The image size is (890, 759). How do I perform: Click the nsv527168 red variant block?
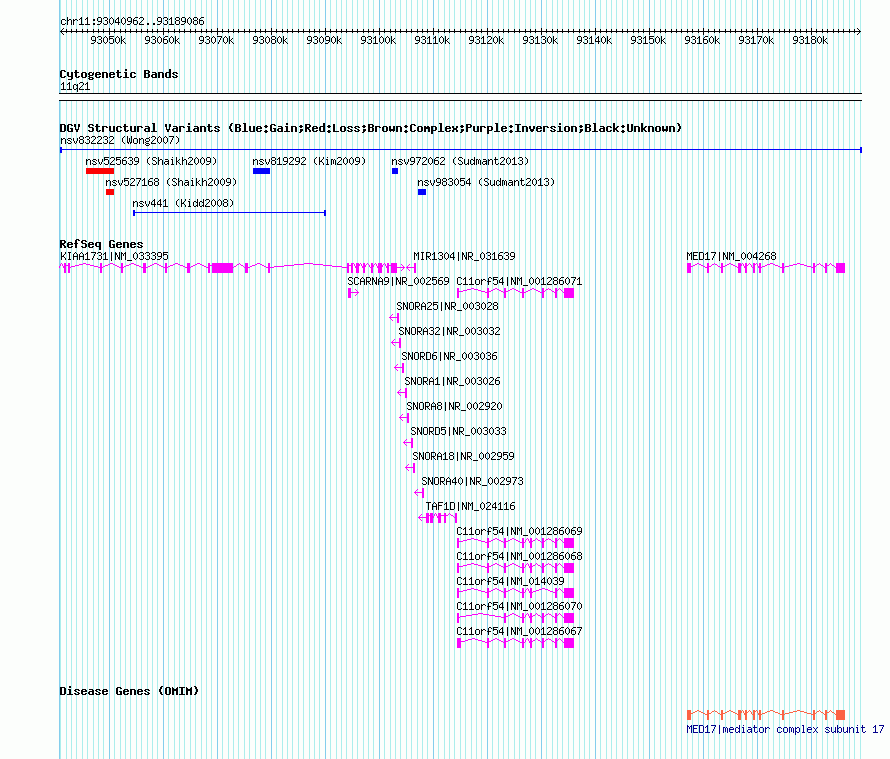click(110, 192)
